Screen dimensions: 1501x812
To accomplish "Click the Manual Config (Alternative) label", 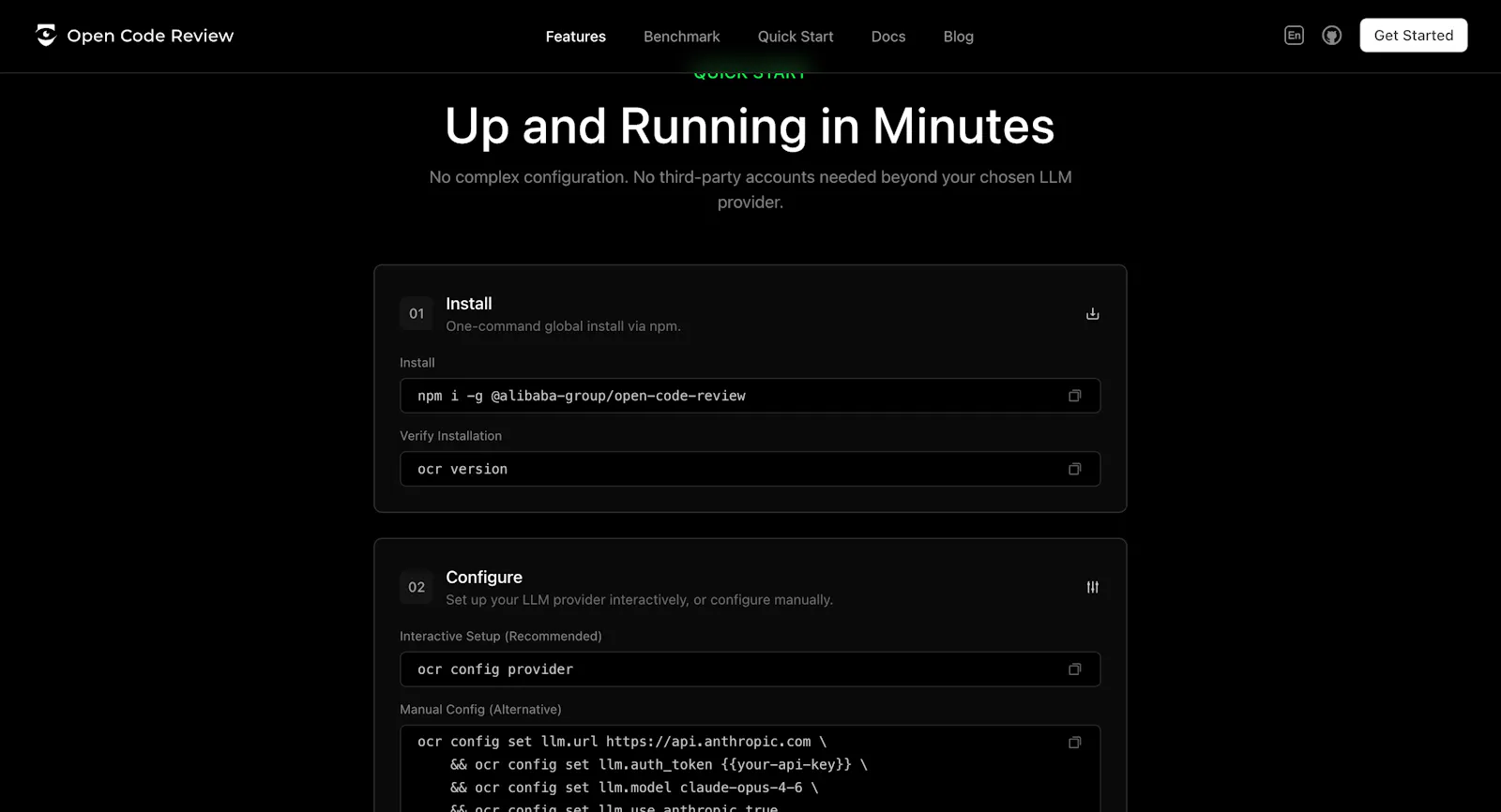I will pyautogui.click(x=481, y=710).
